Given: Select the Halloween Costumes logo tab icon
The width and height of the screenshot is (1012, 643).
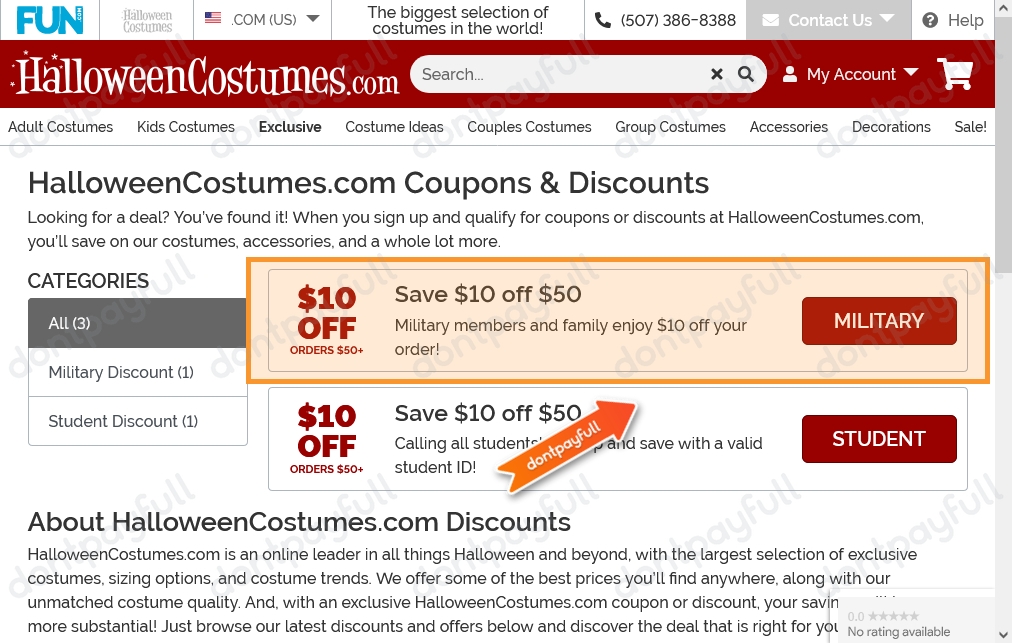Looking at the screenshot, I should (x=146, y=19).
